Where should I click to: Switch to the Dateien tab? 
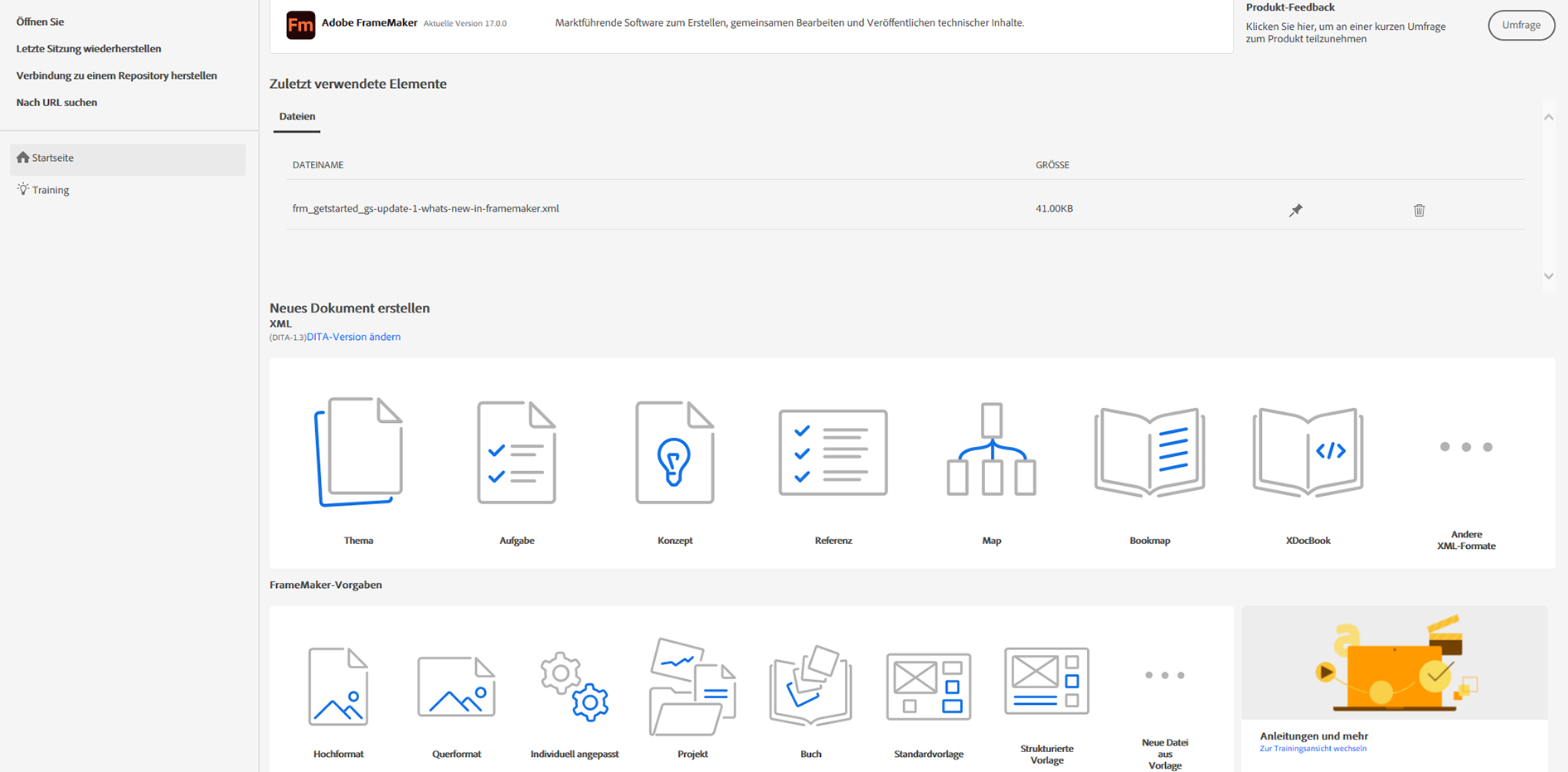[x=297, y=117]
